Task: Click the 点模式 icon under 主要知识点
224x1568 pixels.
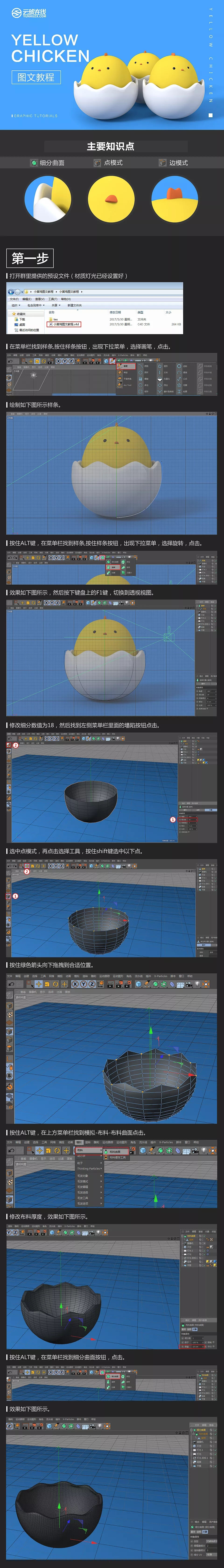Action: tap(97, 163)
